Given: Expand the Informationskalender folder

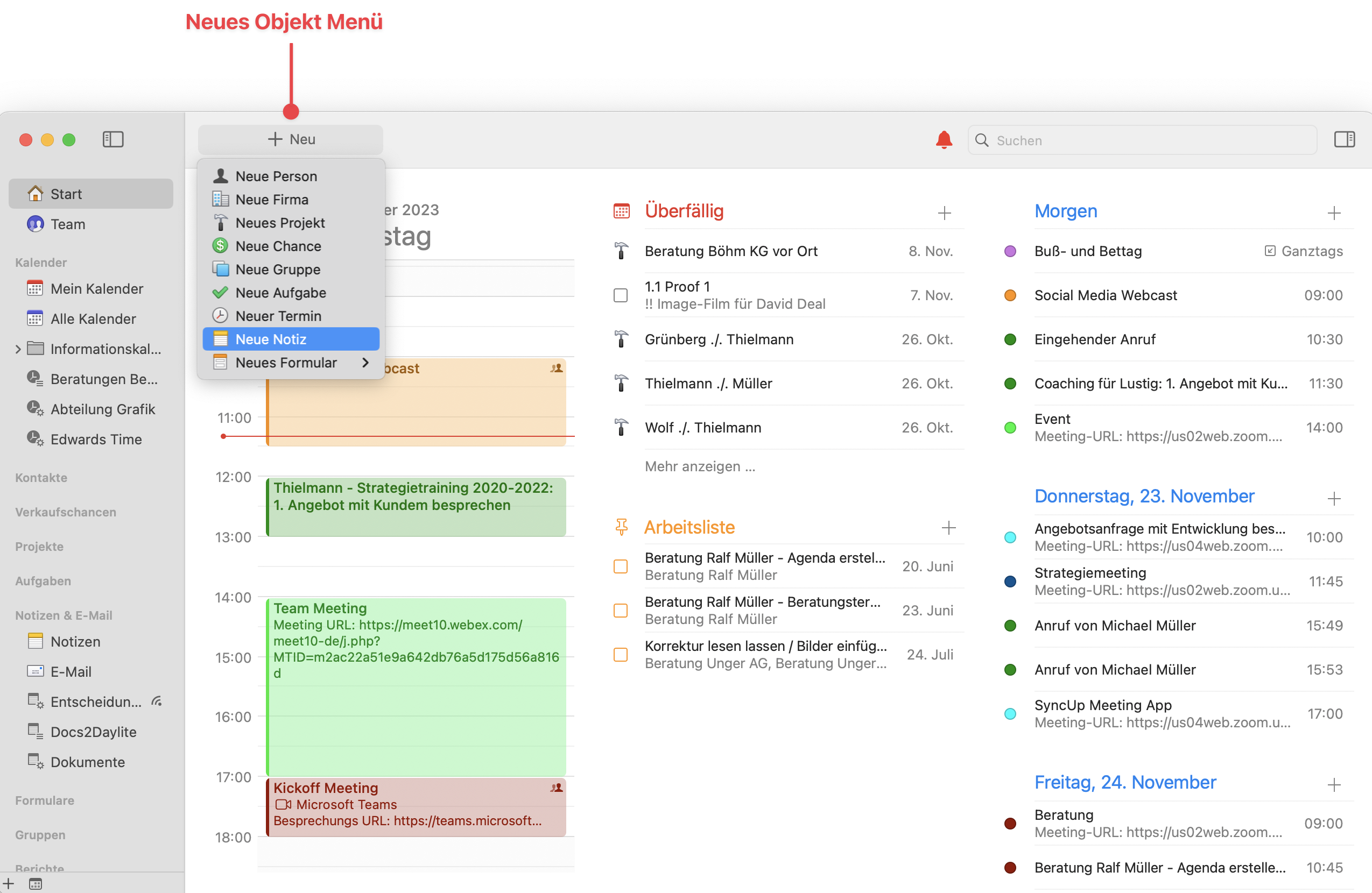Looking at the screenshot, I should (x=18, y=349).
